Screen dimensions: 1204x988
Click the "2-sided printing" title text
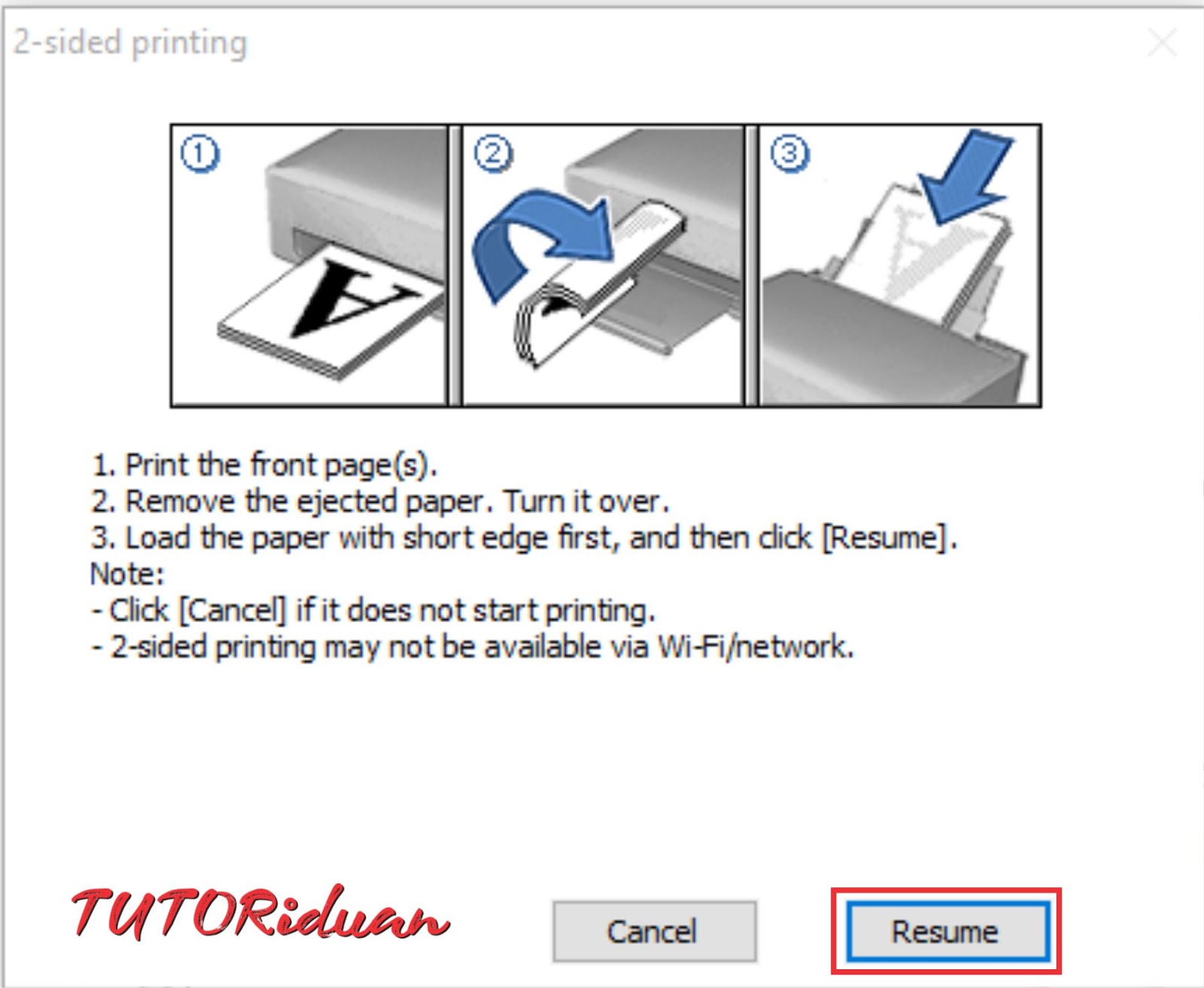pos(130,42)
